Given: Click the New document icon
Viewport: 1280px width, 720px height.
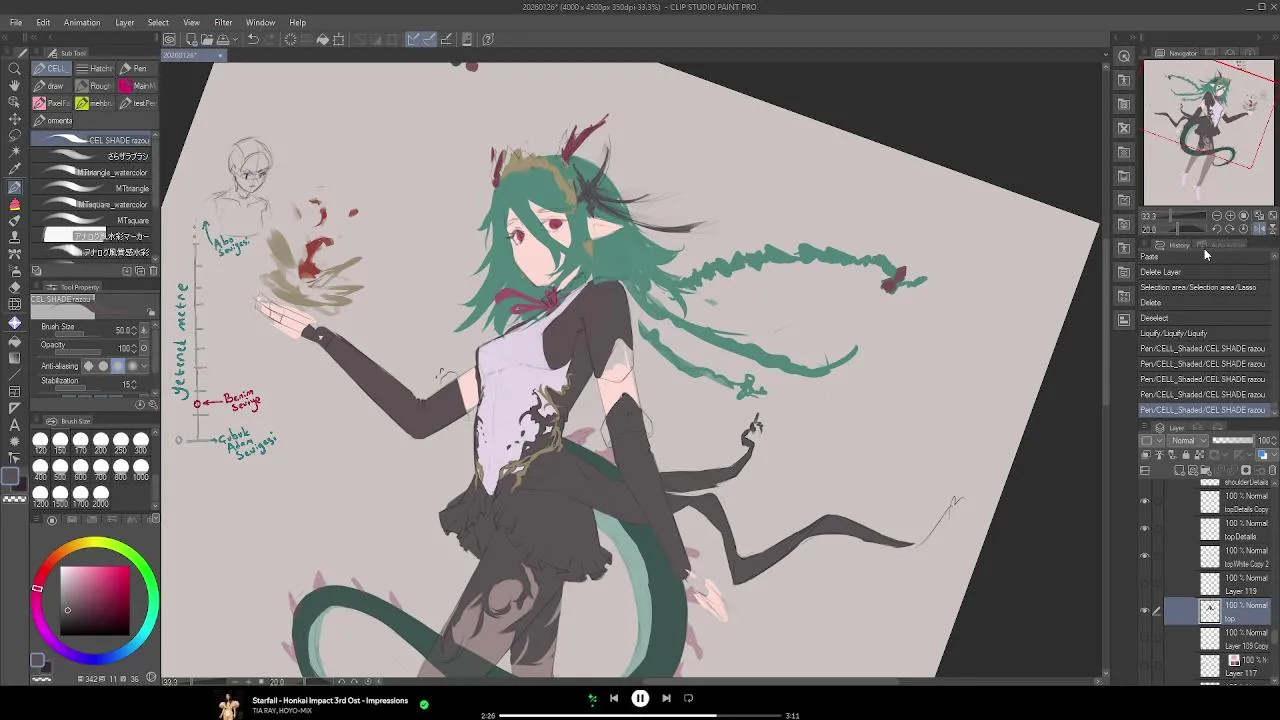Looking at the screenshot, I should coord(190,40).
